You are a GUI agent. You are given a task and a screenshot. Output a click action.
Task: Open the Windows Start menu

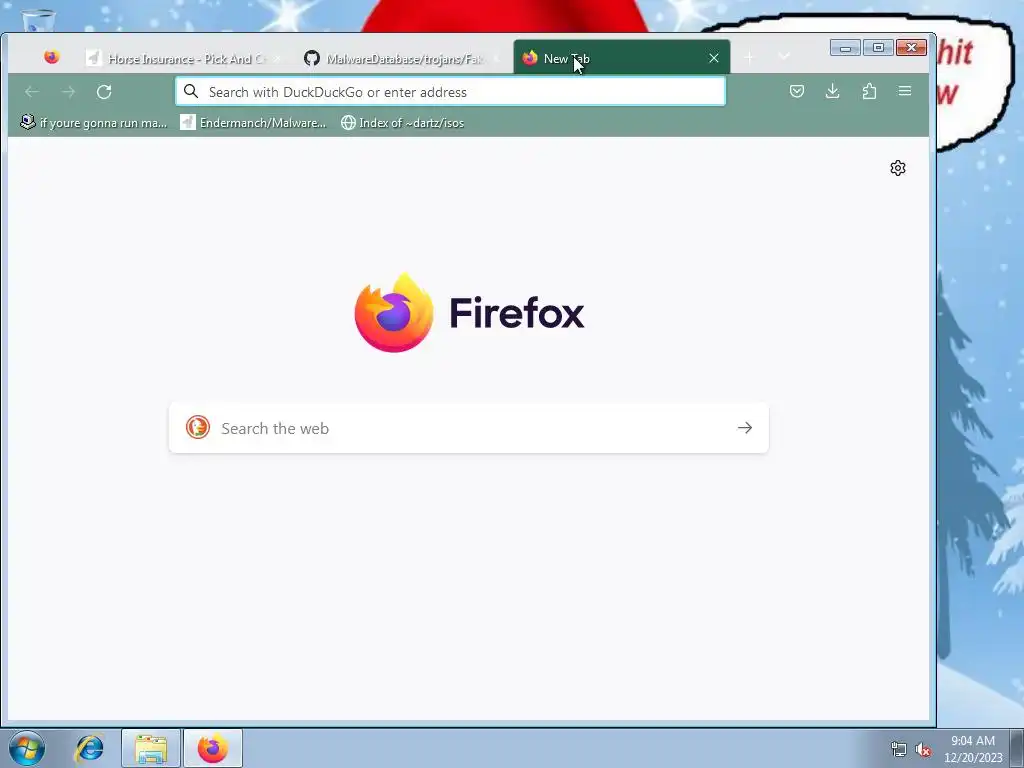(x=27, y=748)
